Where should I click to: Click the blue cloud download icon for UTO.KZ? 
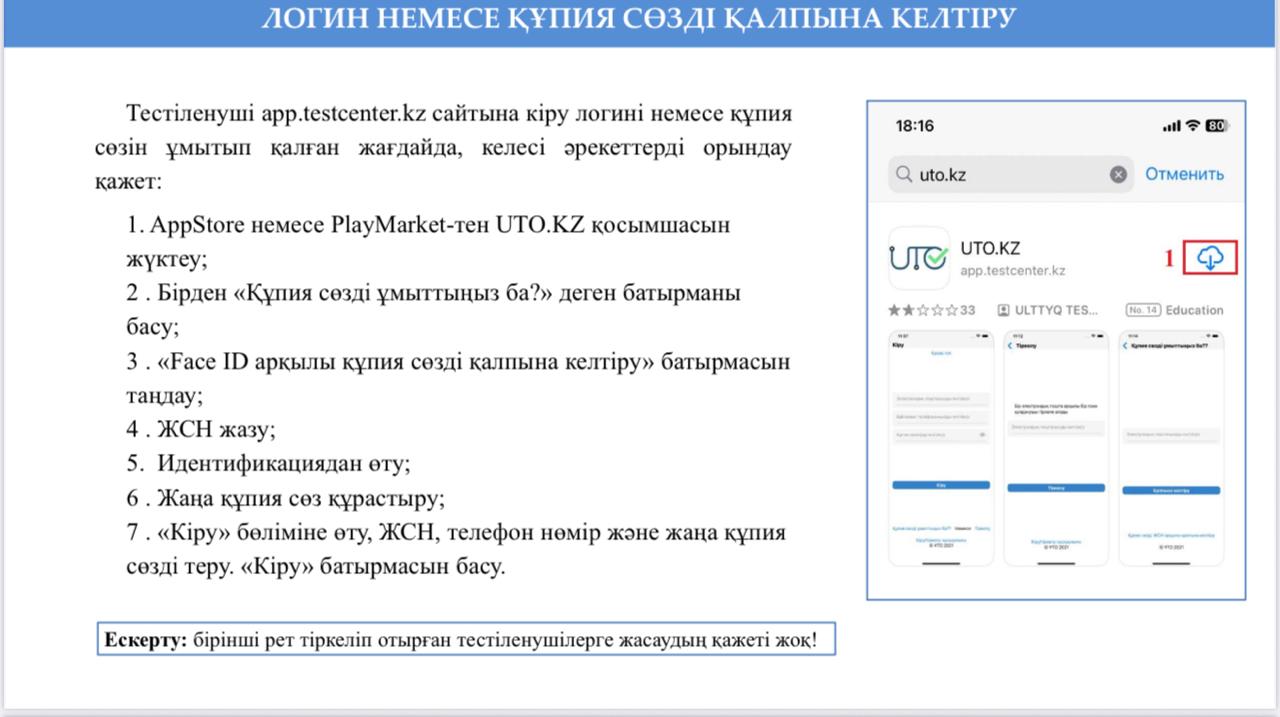coord(1210,258)
